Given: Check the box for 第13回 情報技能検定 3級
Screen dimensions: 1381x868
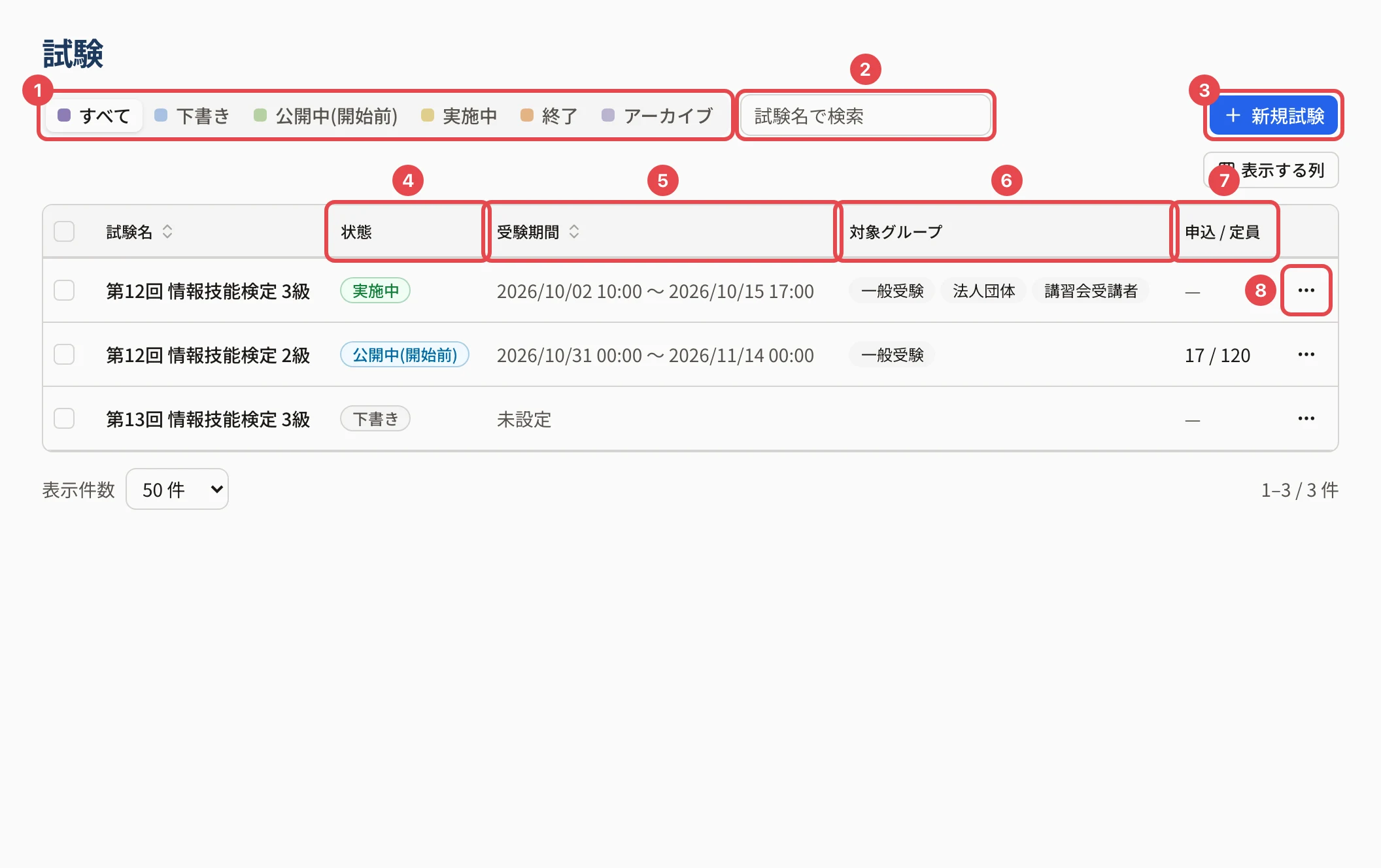Looking at the screenshot, I should (64, 418).
